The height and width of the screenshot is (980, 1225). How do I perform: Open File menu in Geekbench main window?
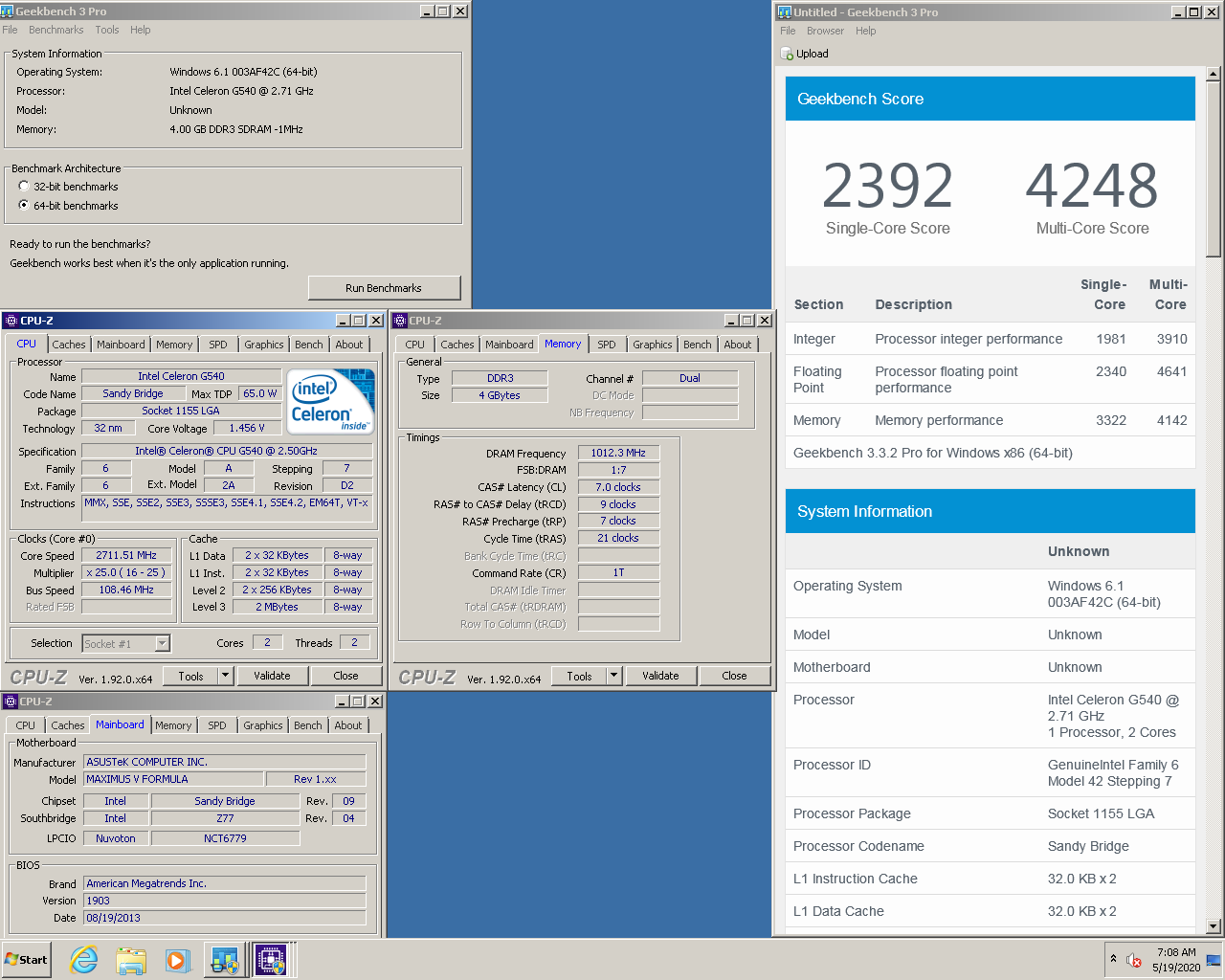tap(10, 30)
